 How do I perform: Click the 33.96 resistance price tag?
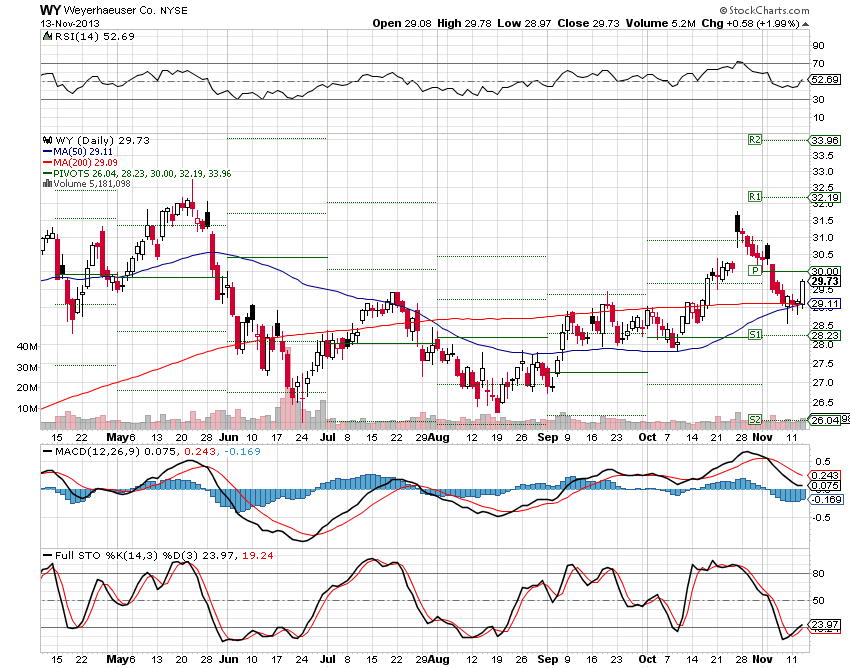[825, 140]
